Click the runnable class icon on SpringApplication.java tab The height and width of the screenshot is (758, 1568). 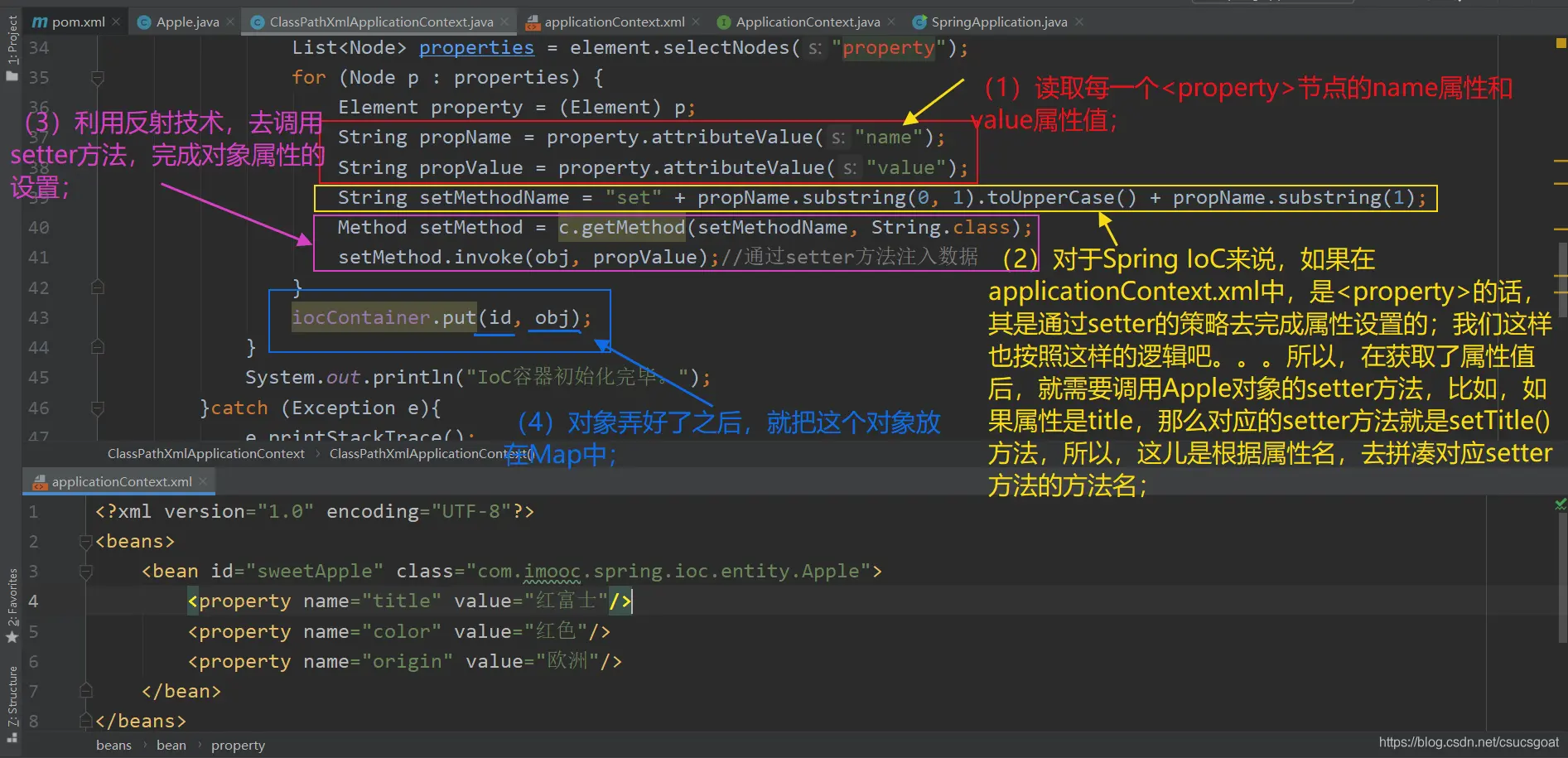coord(919,22)
